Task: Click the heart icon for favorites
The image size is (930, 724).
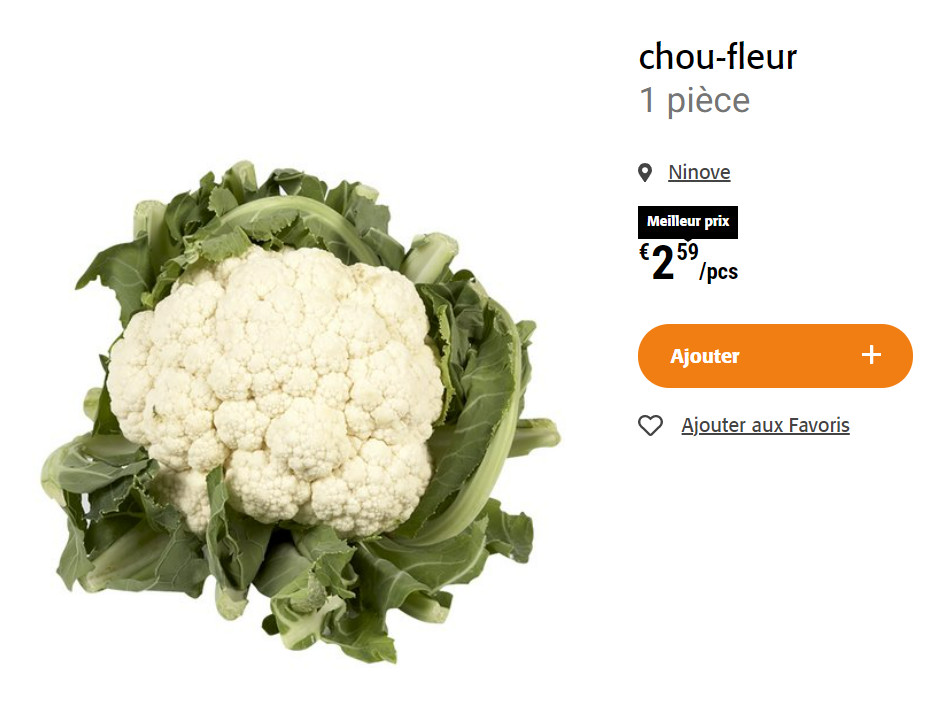Action: pos(650,425)
